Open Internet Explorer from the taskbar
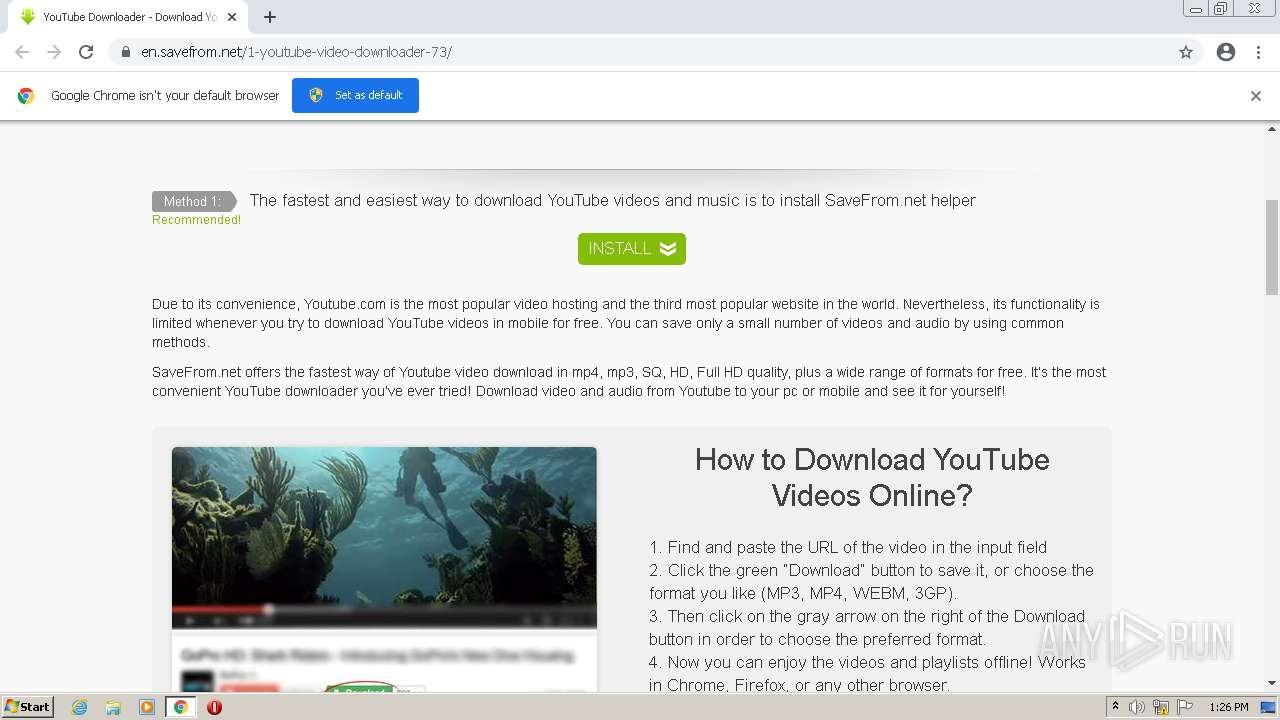The height and width of the screenshot is (720, 1280). click(x=80, y=707)
